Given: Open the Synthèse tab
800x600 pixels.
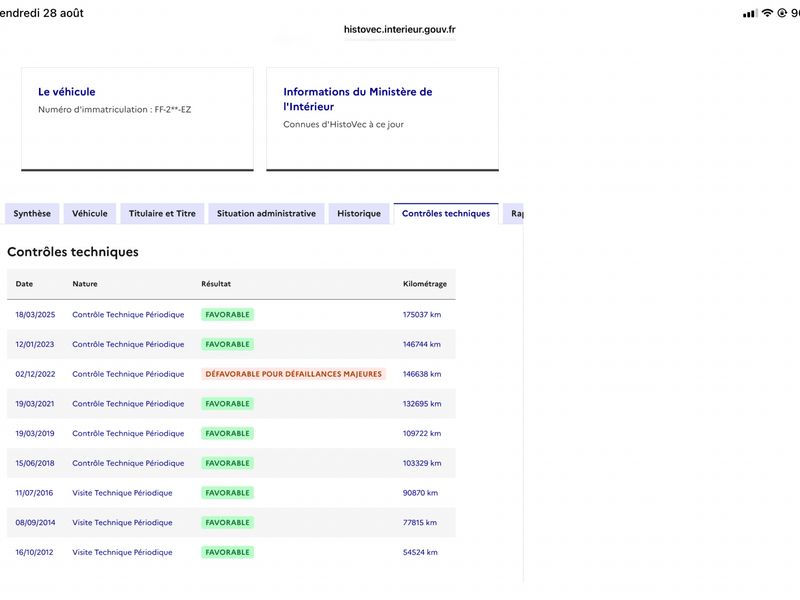Looking at the screenshot, I should pos(32,214).
